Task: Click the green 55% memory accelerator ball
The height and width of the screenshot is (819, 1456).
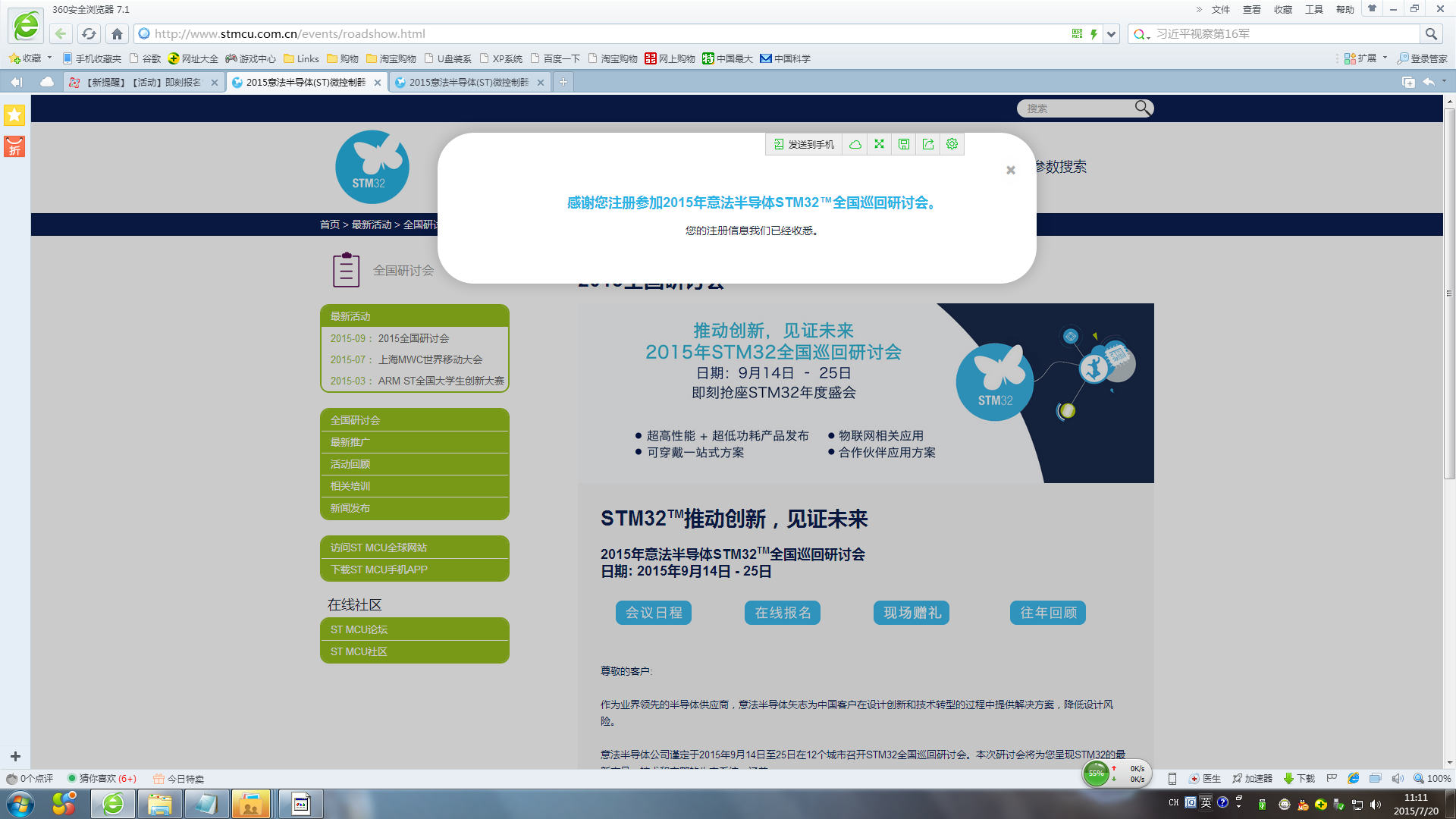Action: point(1096,773)
